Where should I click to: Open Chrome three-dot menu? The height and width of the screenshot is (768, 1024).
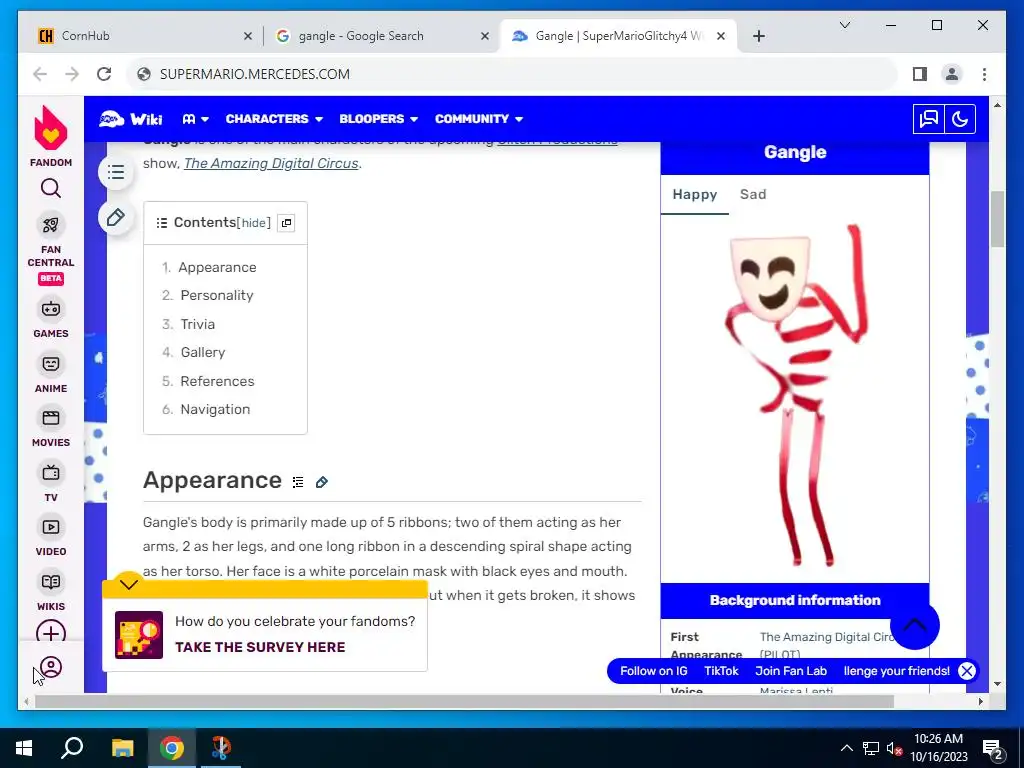[984, 74]
